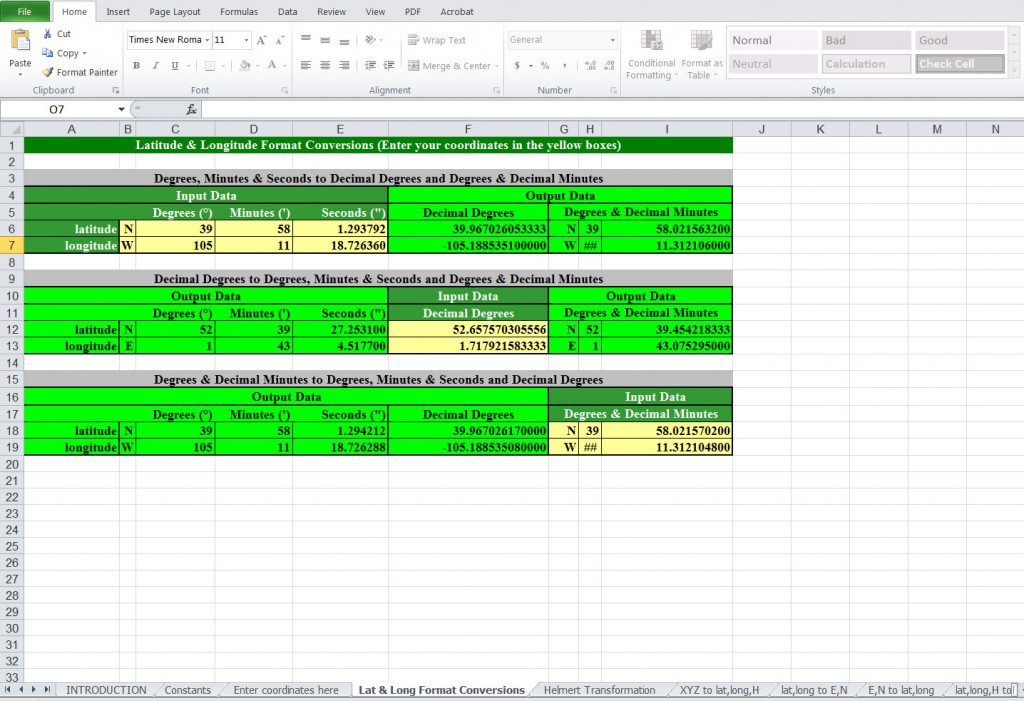The width and height of the screenshot is (1024, 701).
Task: Toggle Bold formatting
Action: pyautogui.click(x=136, y=66)
